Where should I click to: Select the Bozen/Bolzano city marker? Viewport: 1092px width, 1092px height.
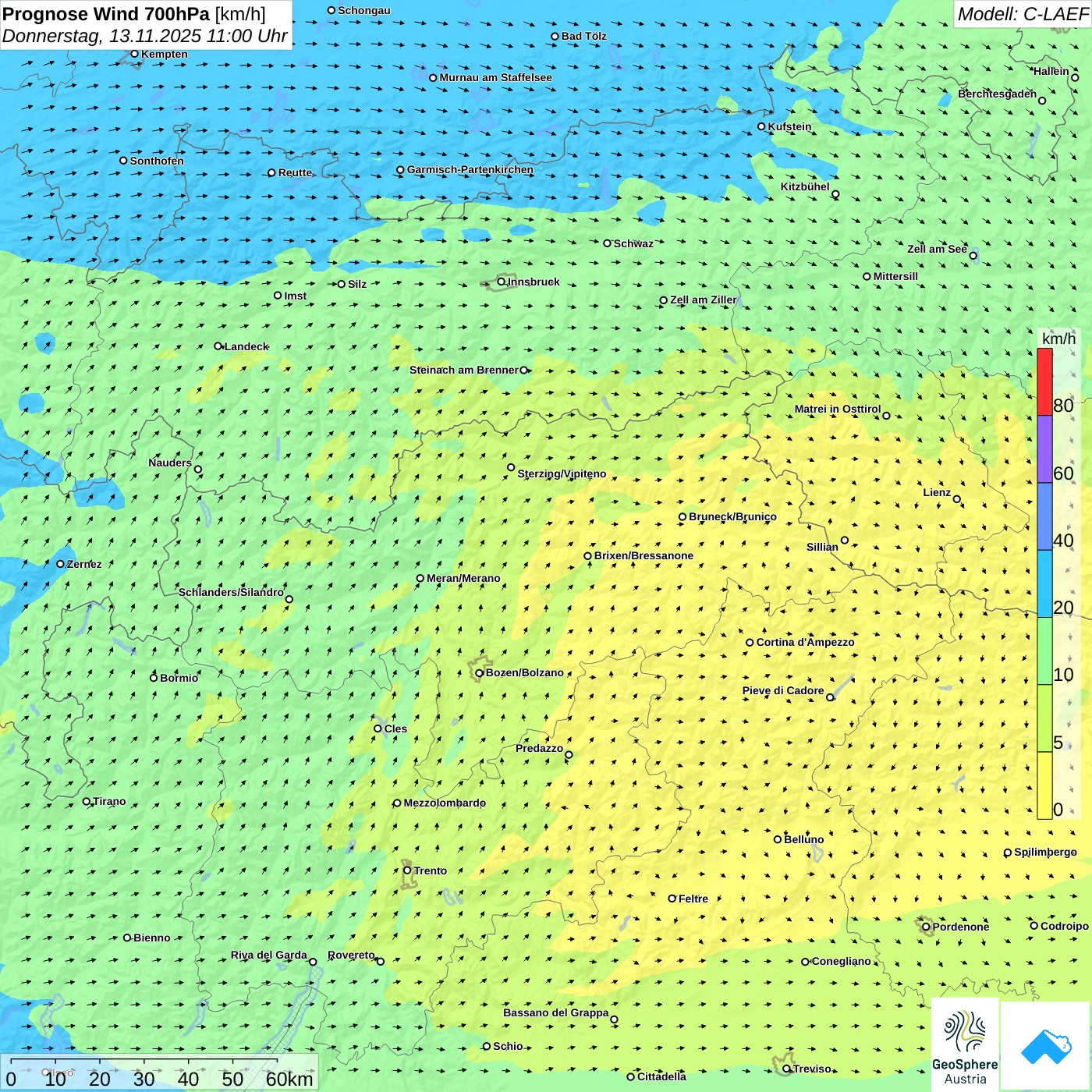click(480, 672)
